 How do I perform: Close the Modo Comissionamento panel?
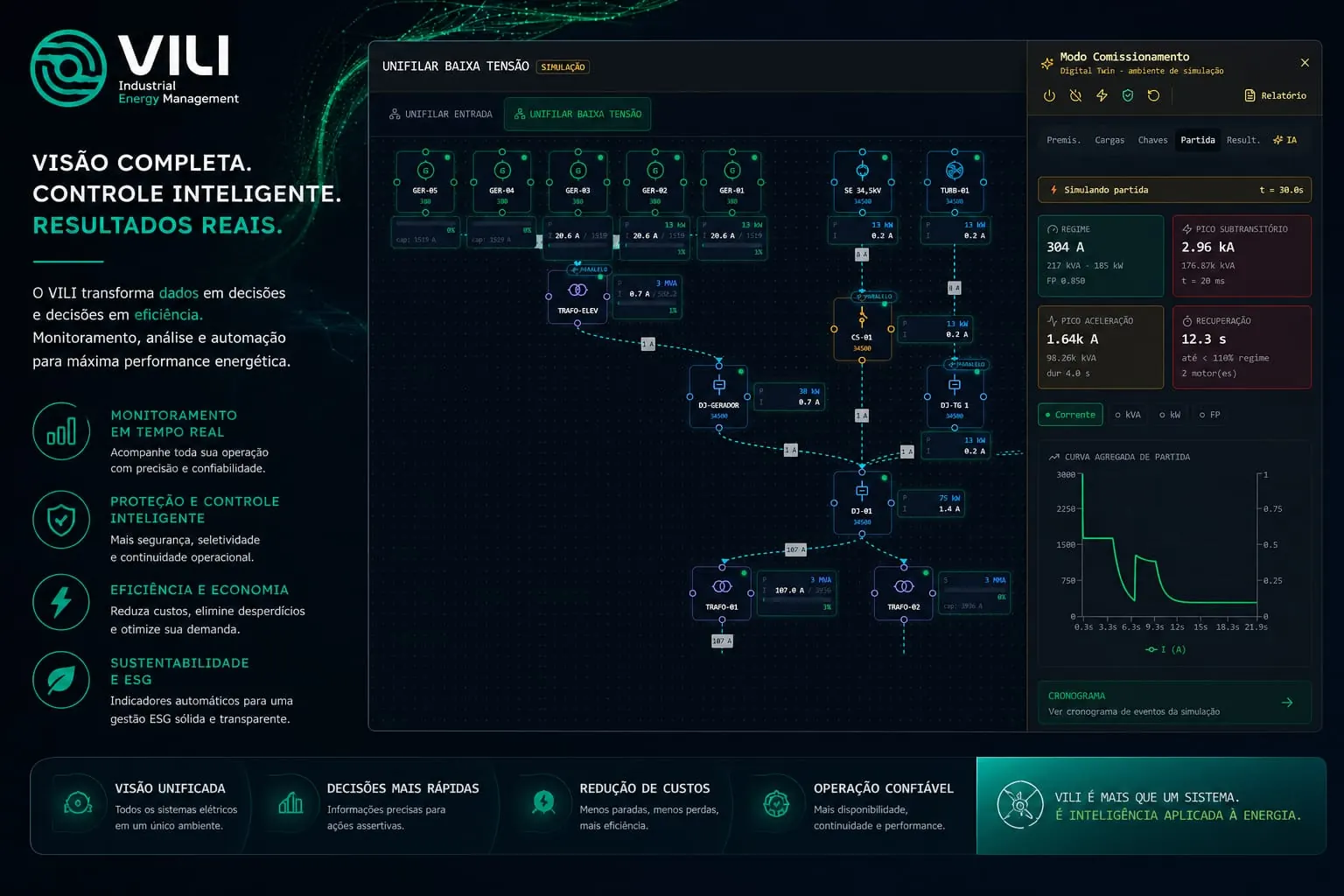point(1305,63)
